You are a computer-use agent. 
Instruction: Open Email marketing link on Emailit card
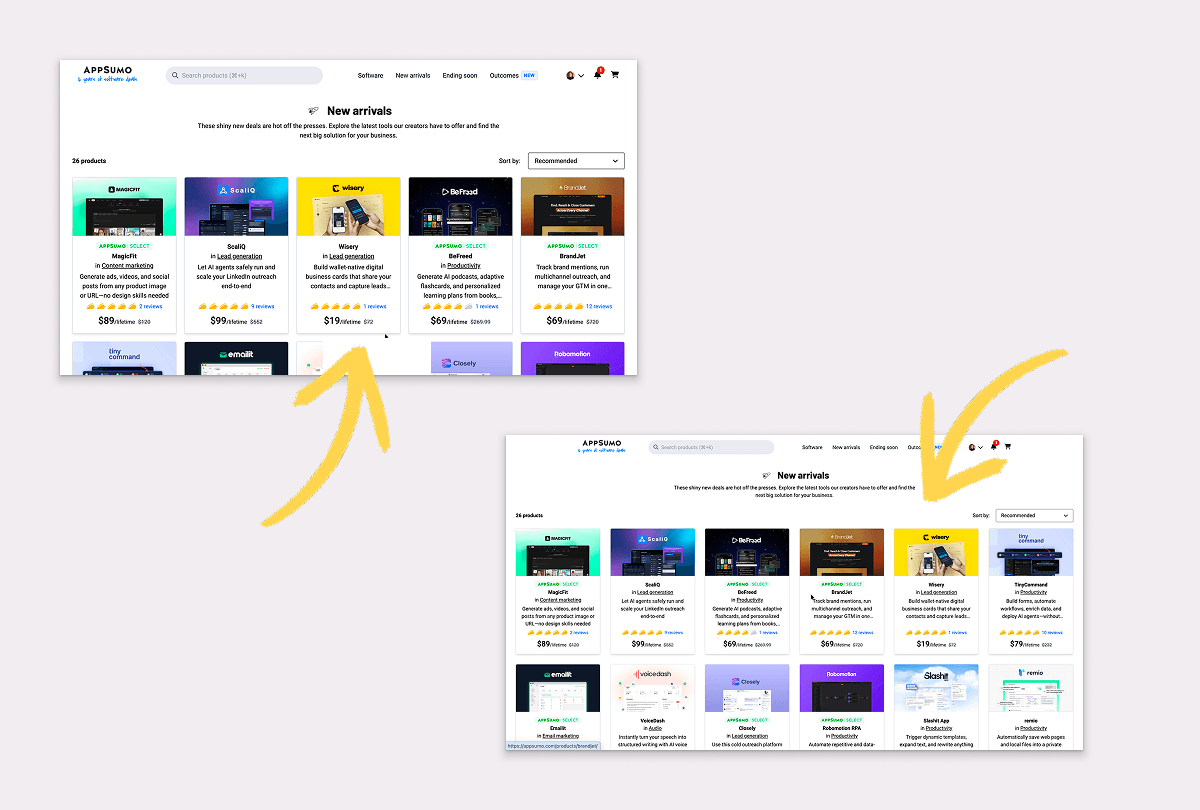(561, 736)
